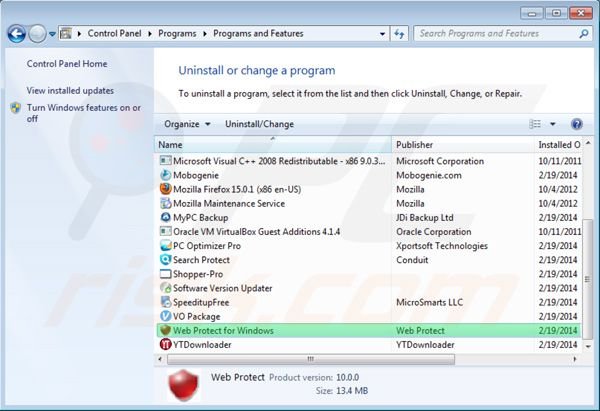
Task: Click the MyPC Backup icon
Action: click(165, 217)
